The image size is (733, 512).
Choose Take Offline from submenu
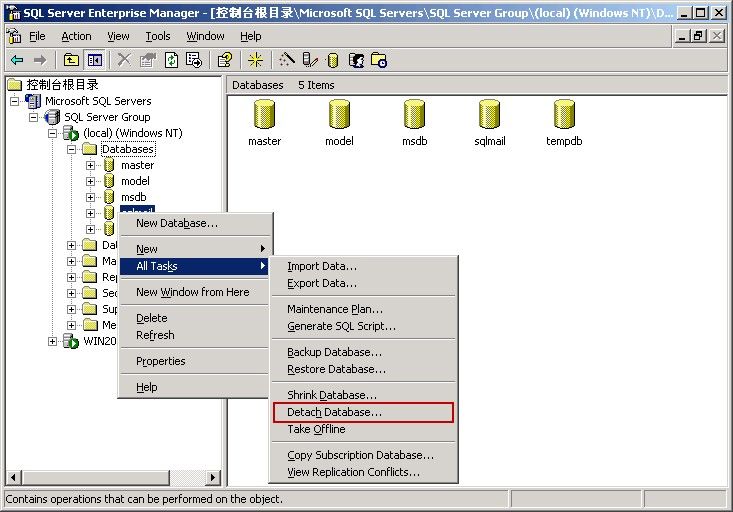(x=363, y=429)
